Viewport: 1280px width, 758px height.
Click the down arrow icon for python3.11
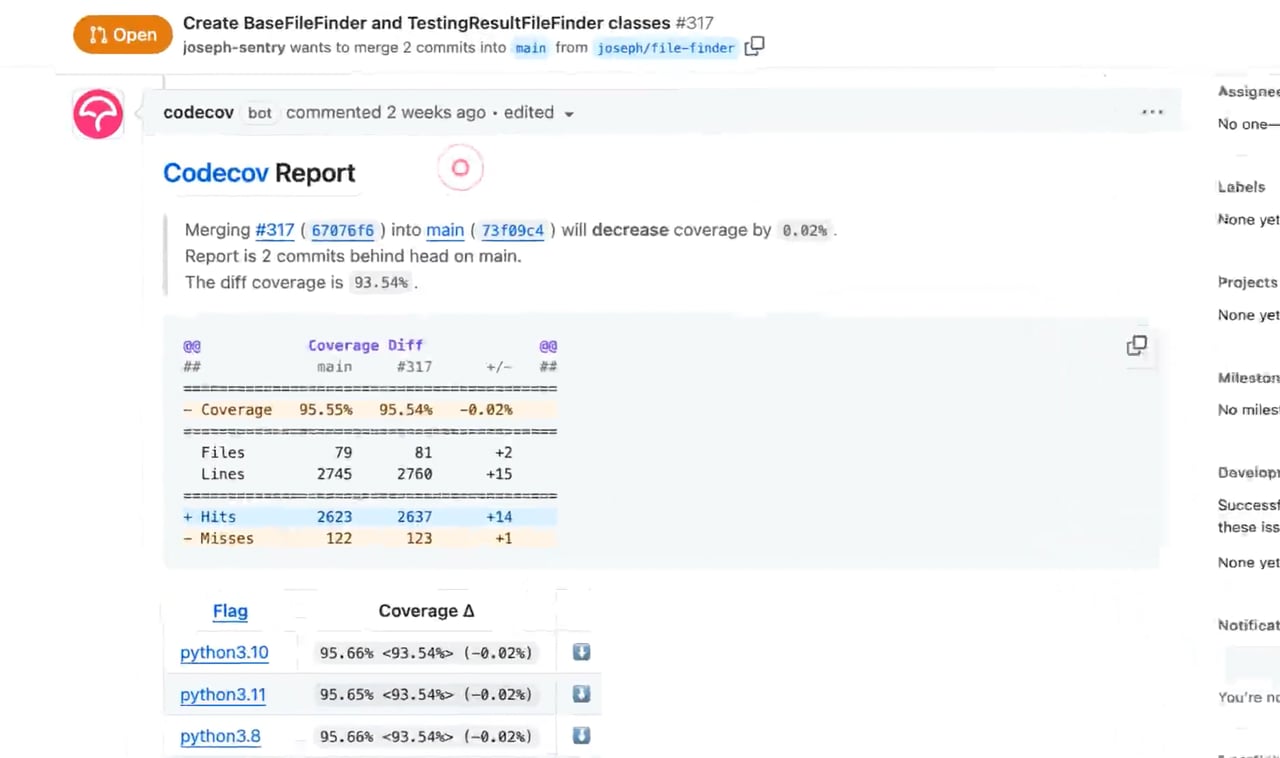(x=581, y=694)
